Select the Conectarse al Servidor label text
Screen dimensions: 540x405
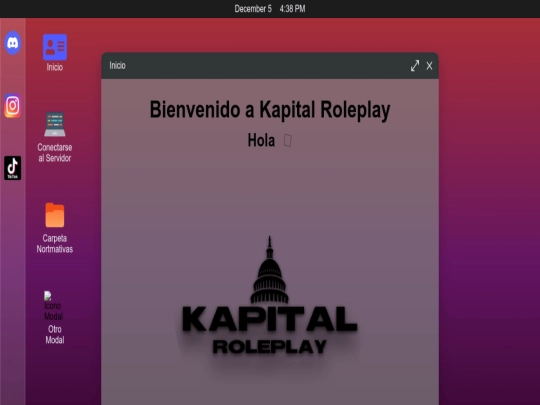[x=55, y=153]
